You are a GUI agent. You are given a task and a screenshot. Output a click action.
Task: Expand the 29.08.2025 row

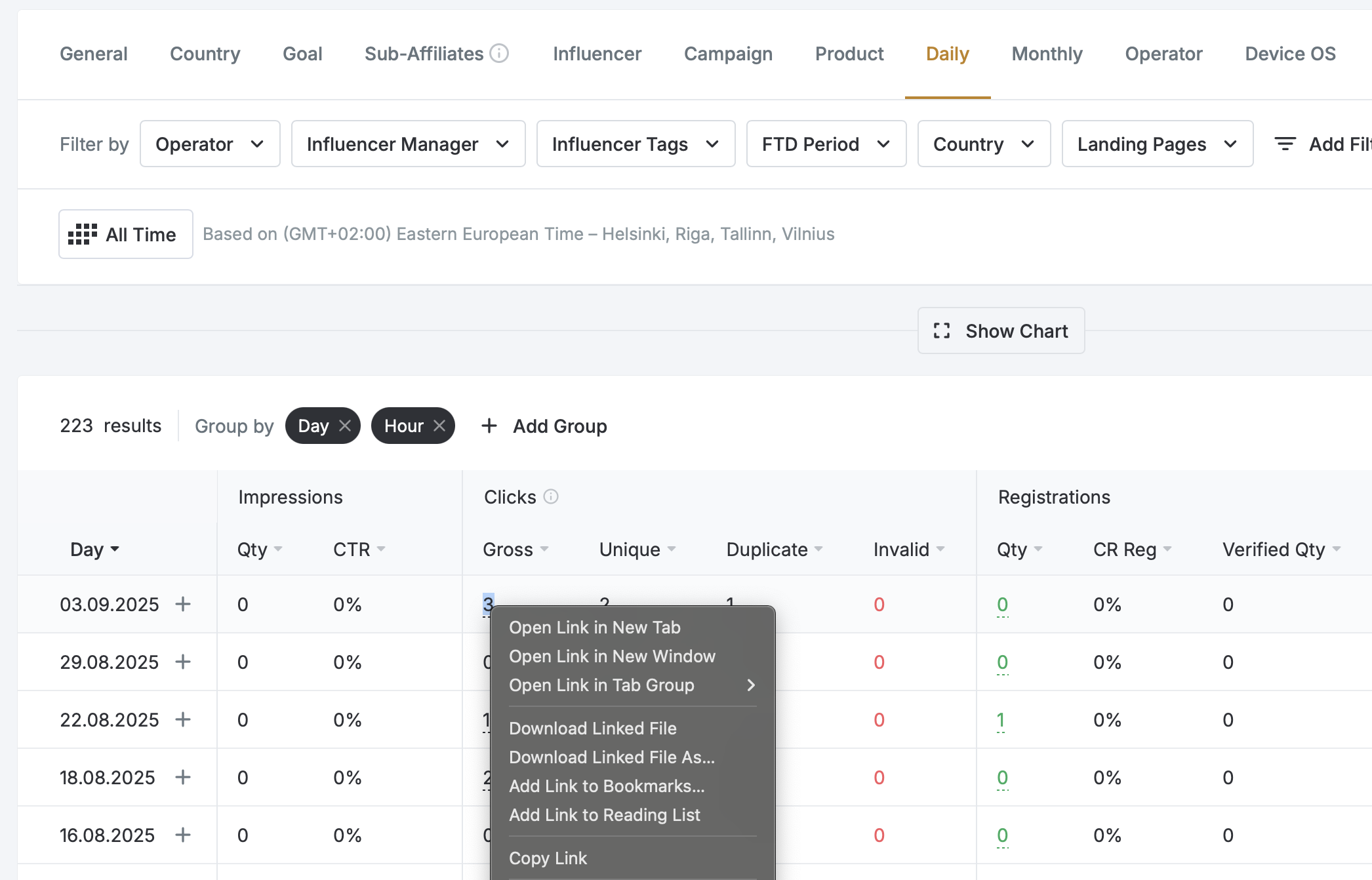[183, 662]
